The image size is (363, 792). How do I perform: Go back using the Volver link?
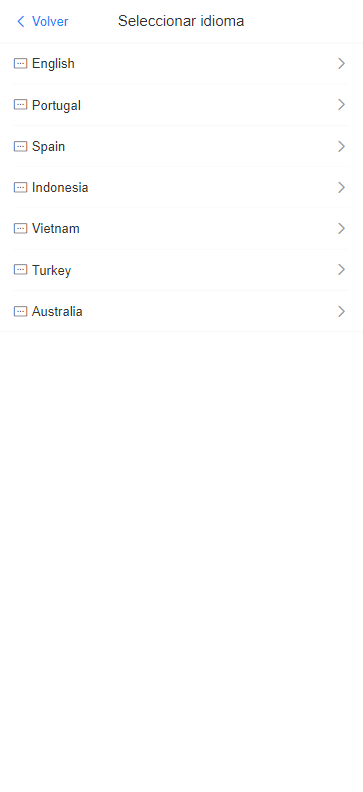tap(50, 21)
